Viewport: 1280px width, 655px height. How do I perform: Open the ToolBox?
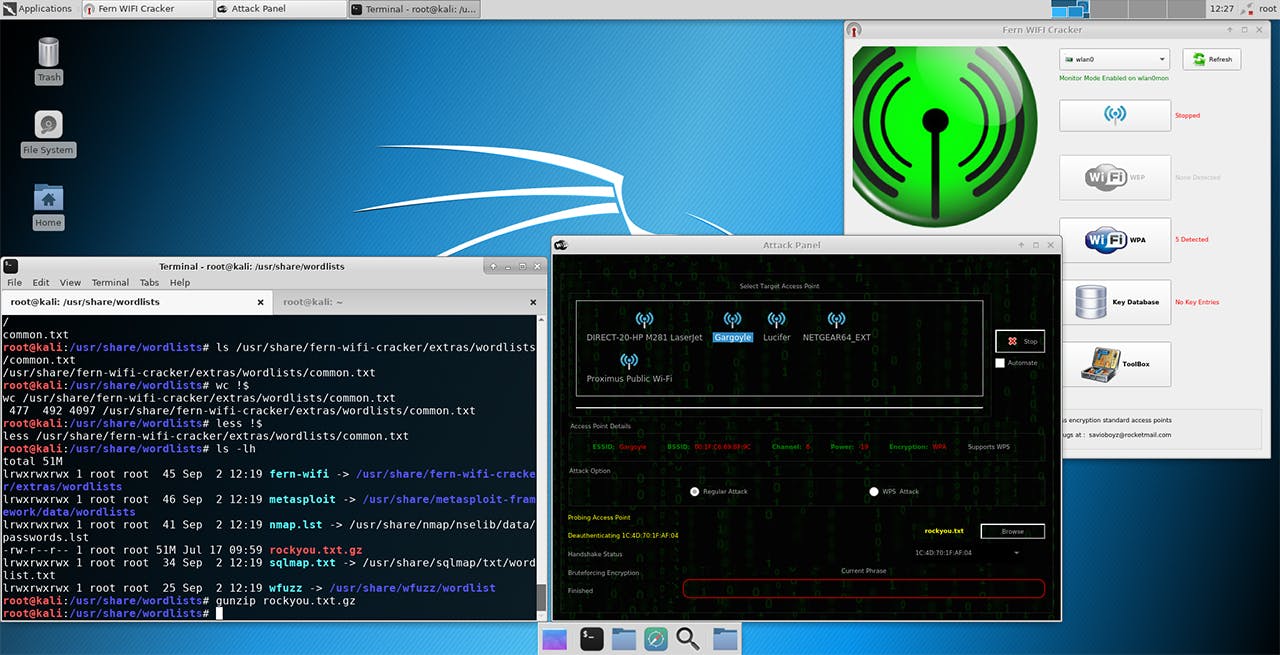1114,364
